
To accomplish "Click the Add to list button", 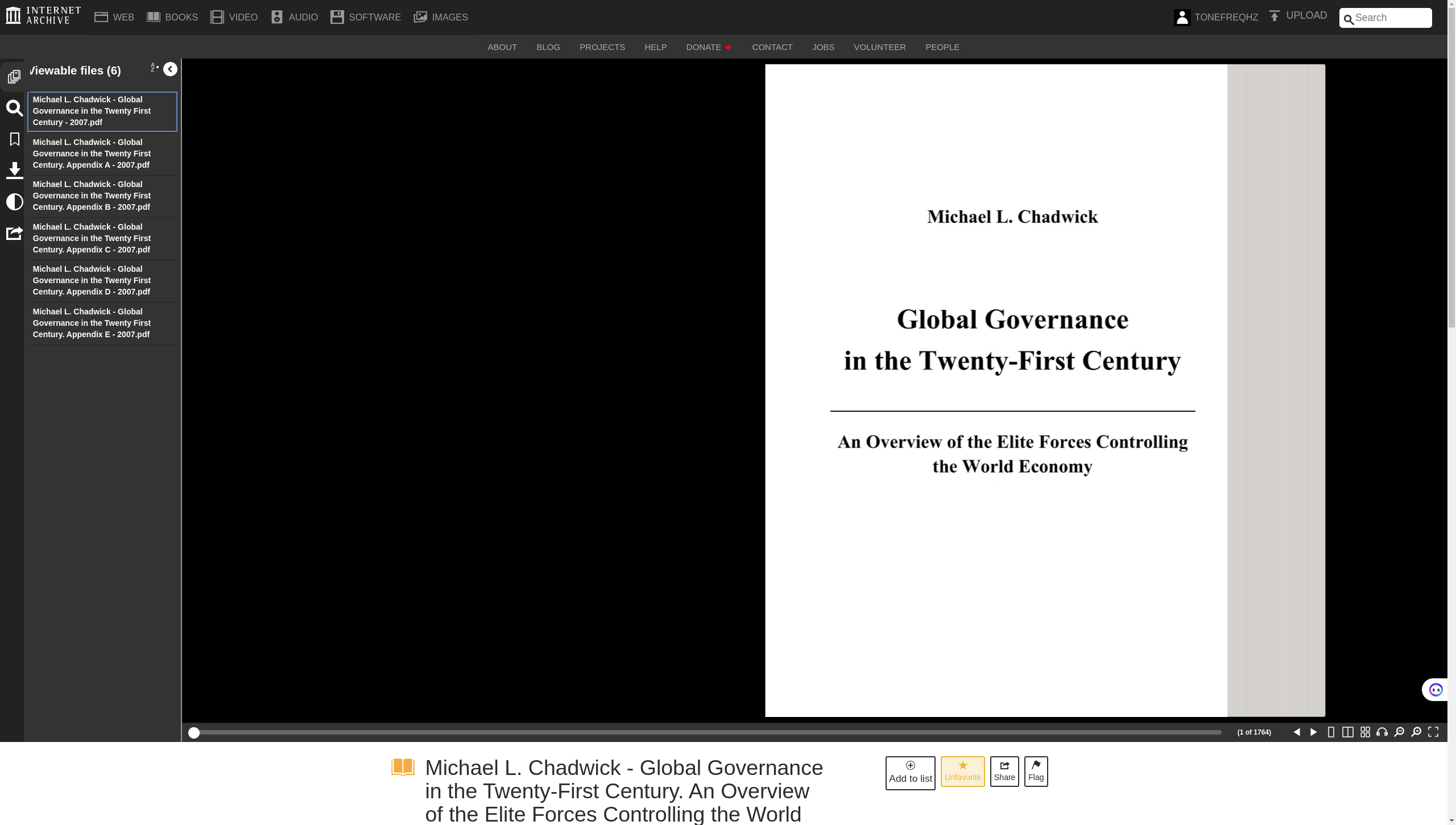I will (x=910, y=773).
